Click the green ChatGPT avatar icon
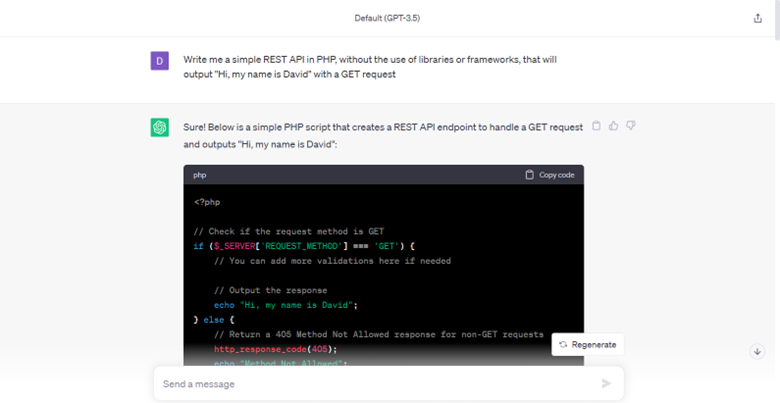780x403 pixels. (160, 127)
